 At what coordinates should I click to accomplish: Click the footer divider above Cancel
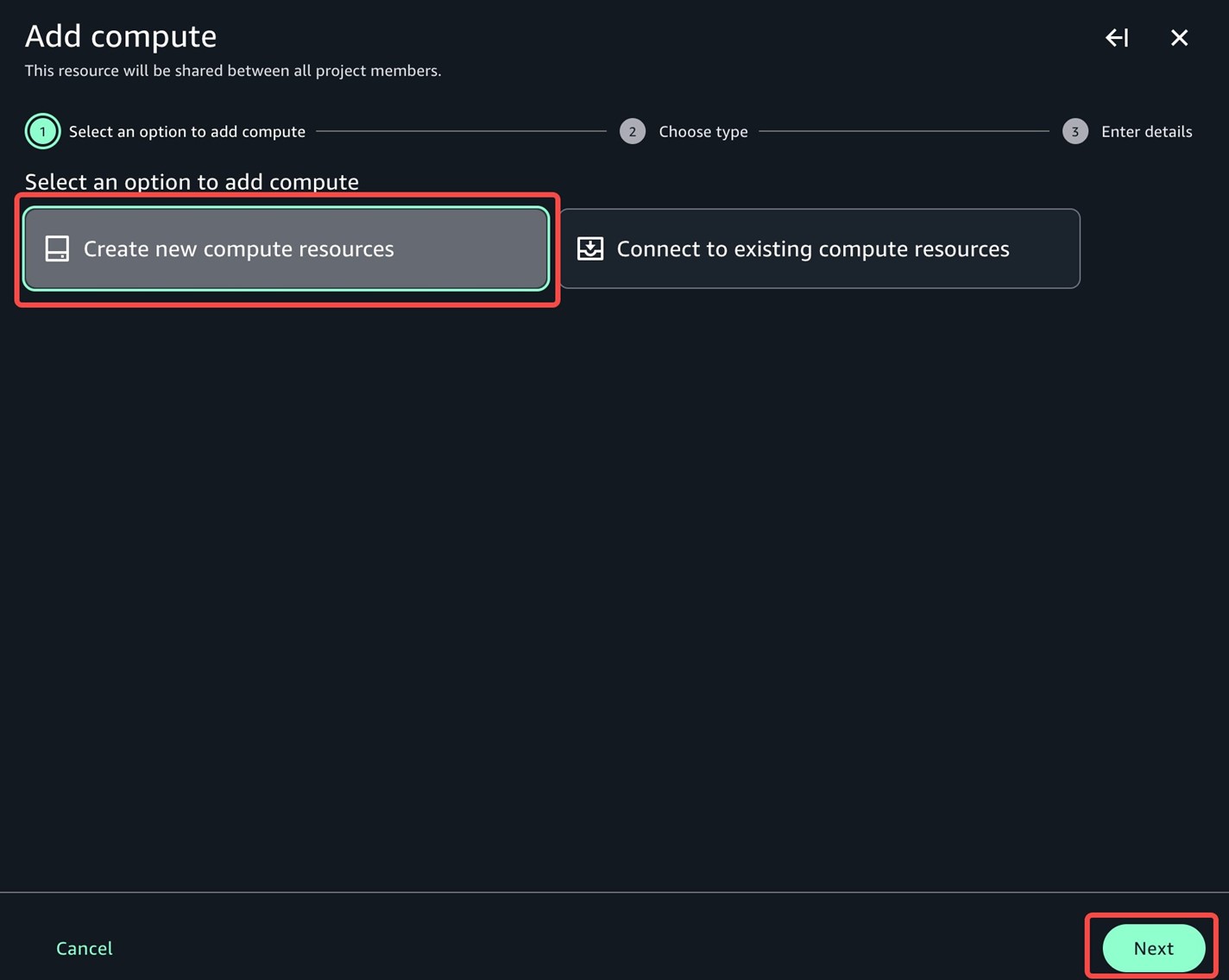pyautogui.click(x=614, y=892)
